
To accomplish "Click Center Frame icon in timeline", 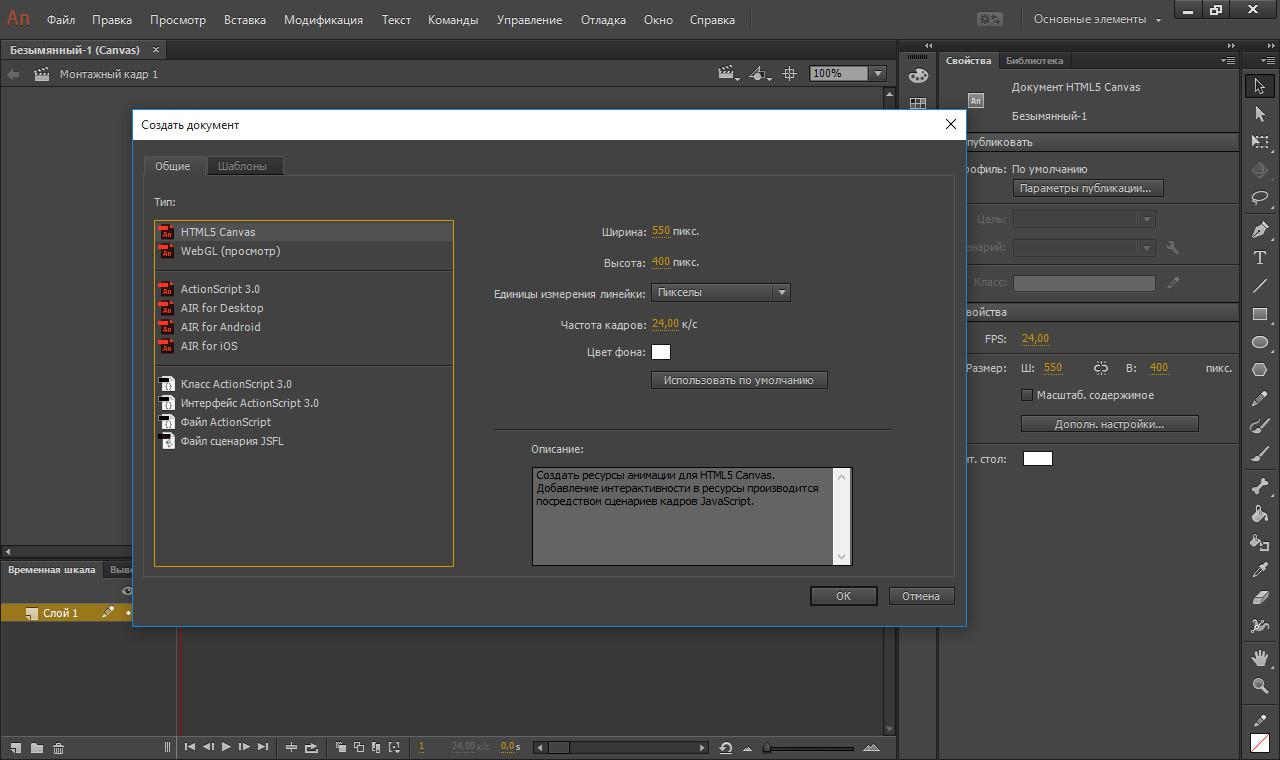I will (292, 747).
